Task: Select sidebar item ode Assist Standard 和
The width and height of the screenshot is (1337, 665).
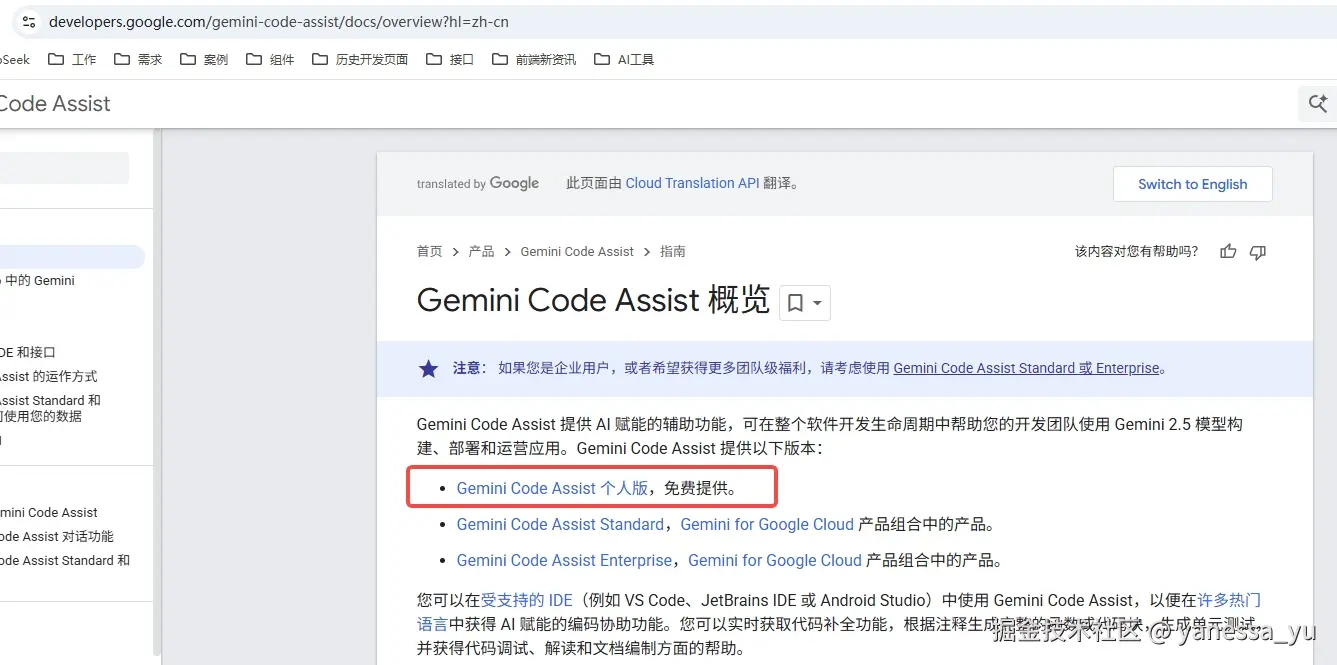Action: coord(65,561)
